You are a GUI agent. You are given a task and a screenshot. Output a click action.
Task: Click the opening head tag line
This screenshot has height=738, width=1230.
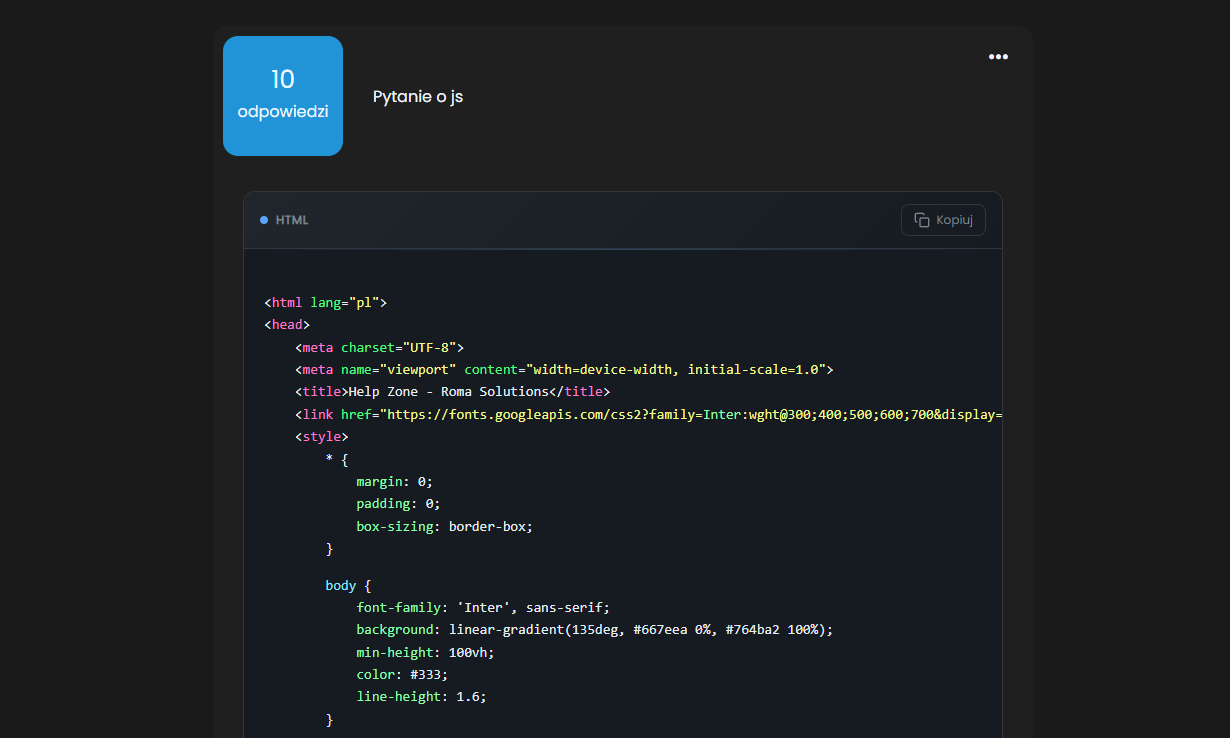(287, 325)
